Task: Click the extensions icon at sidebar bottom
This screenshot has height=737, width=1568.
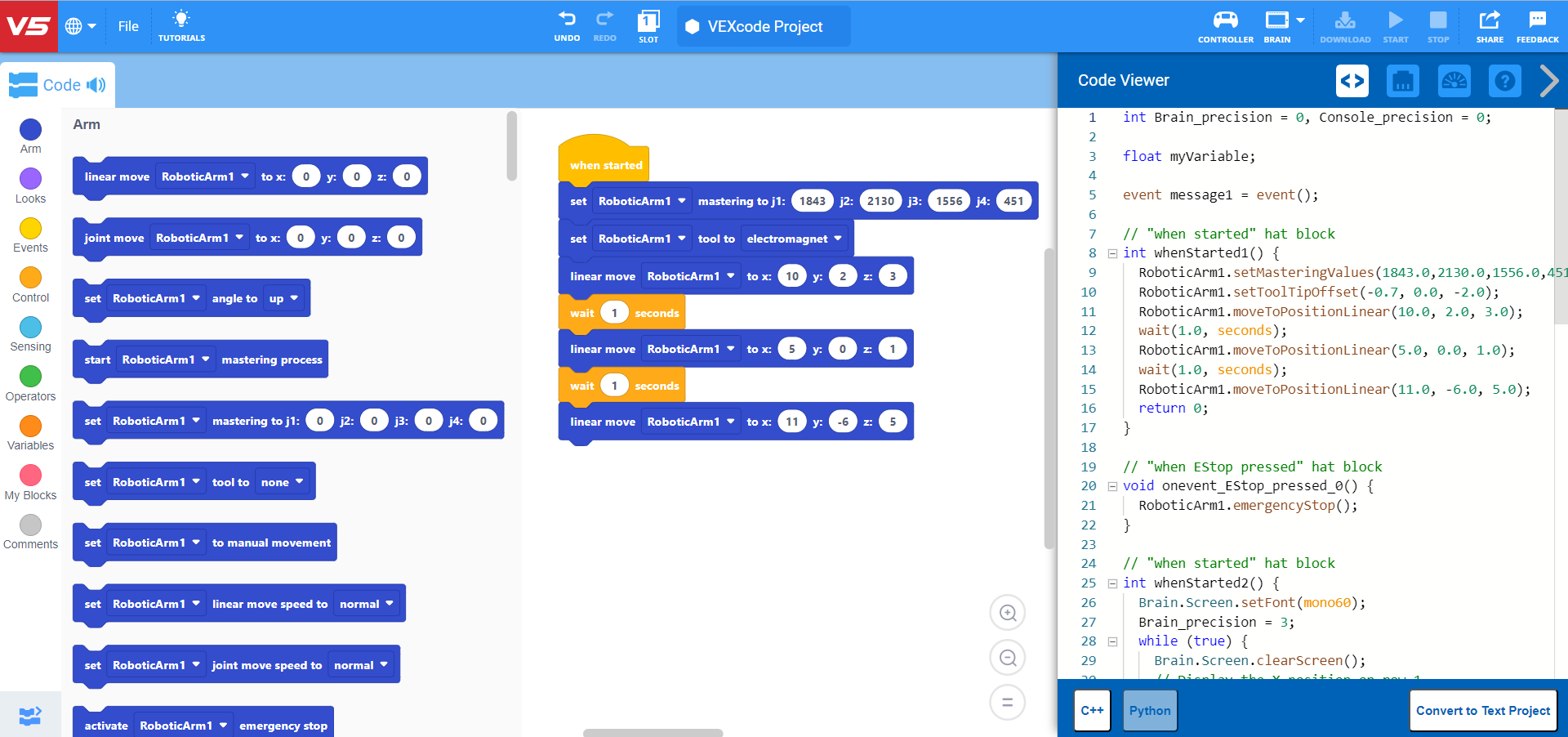Action: (30, 715)
